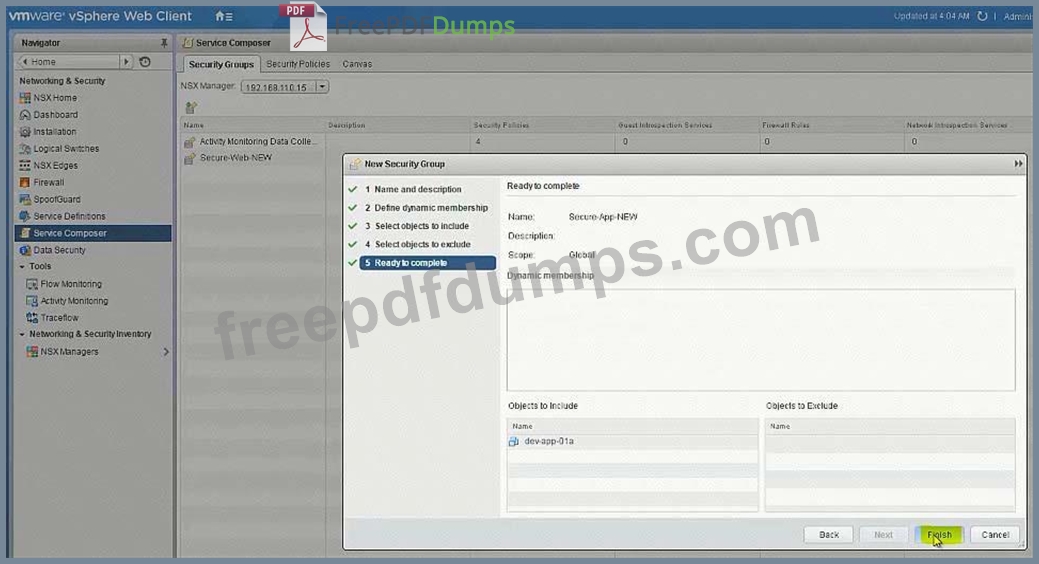Image resolution: width=1039 pixels, height=564 pixels.
Task: Switch to the Security Policies tab
Action: [298, 64]
